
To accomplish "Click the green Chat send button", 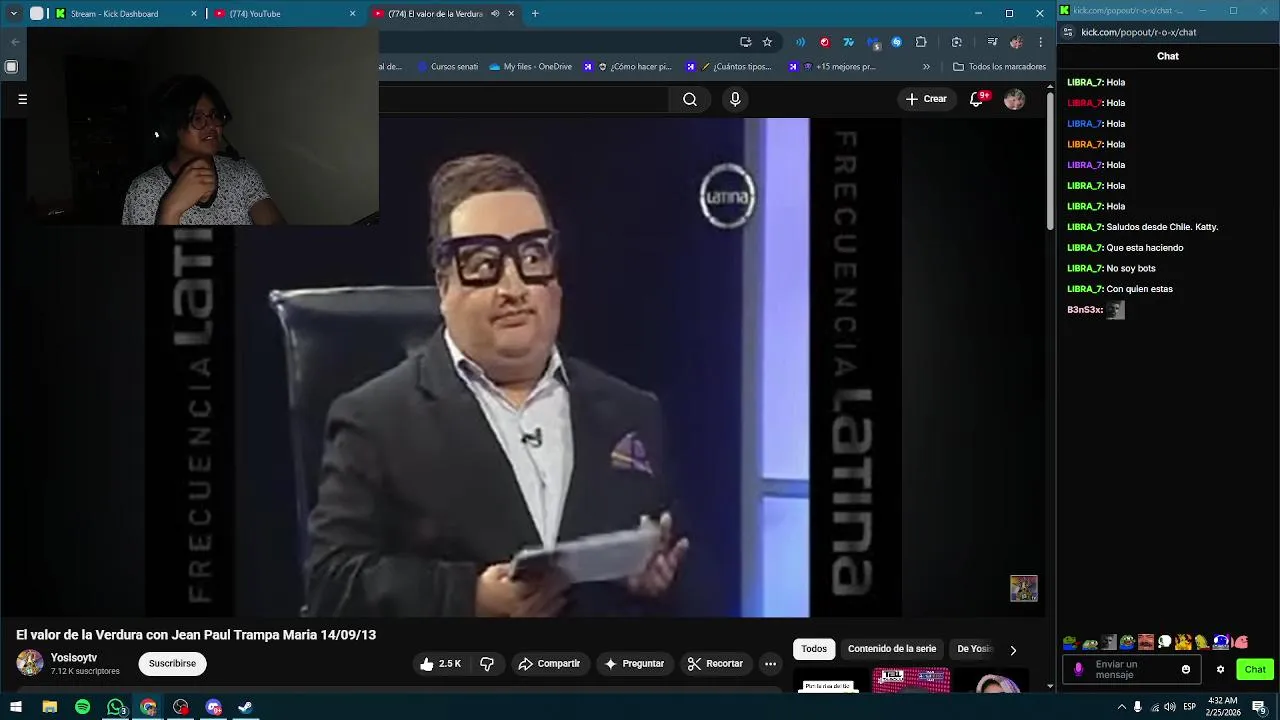I will pyautogui.click(x=1255, y=670).
